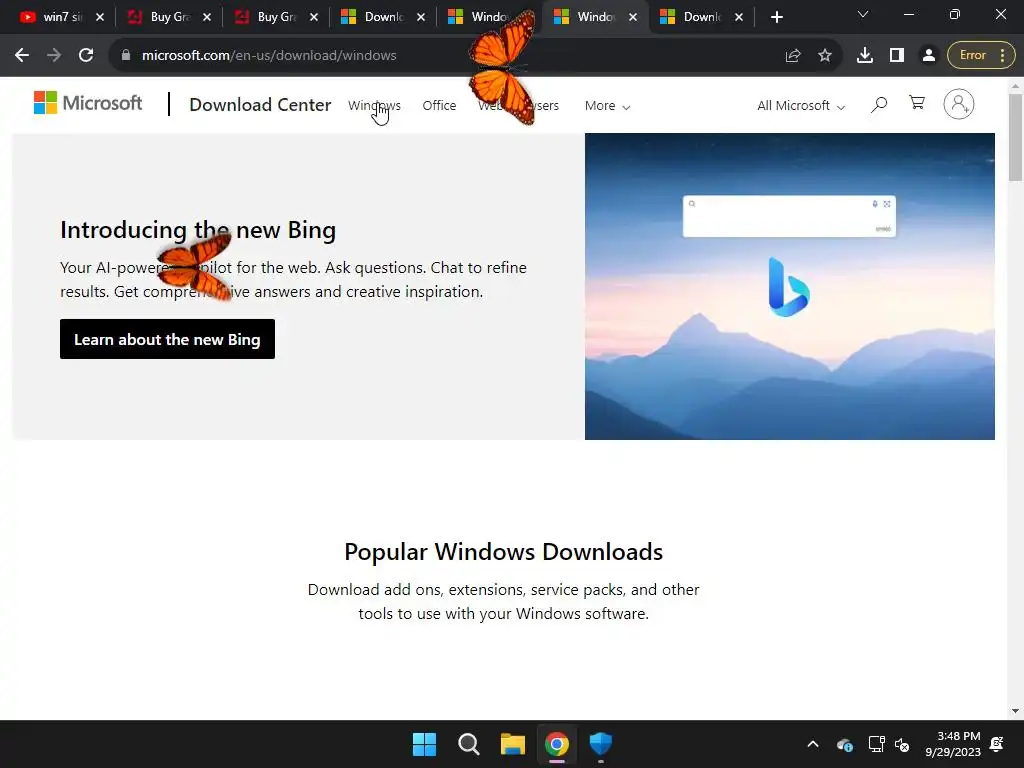Open the Download Center link
1024x768 pixels.
[x=260, y=104]
